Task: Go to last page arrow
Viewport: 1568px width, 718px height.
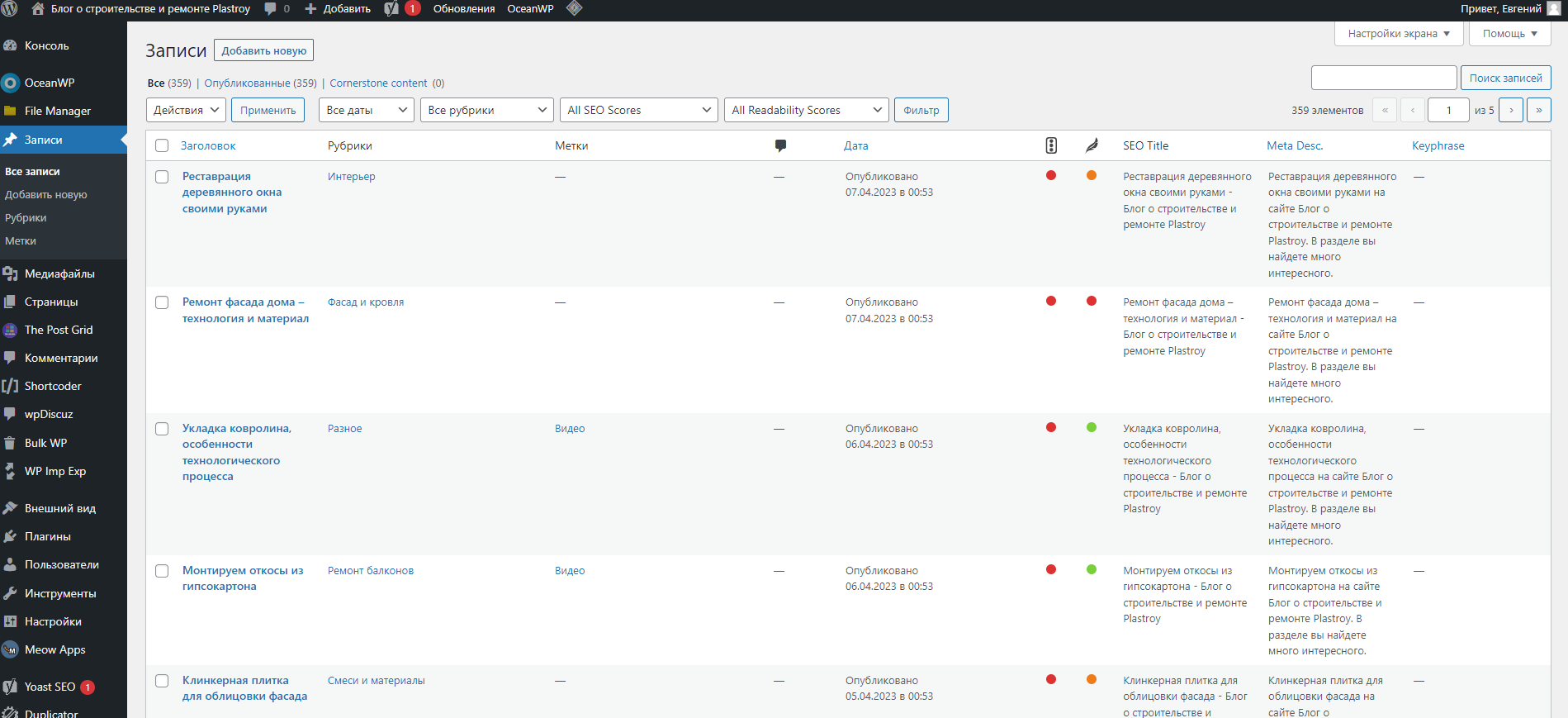Action: point(1539,110)
